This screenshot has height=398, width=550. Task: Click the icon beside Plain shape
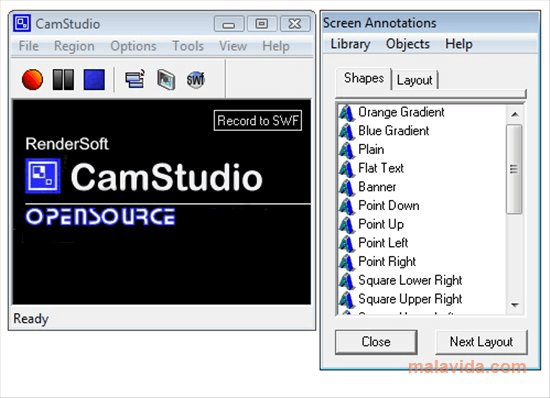(347, 150)
